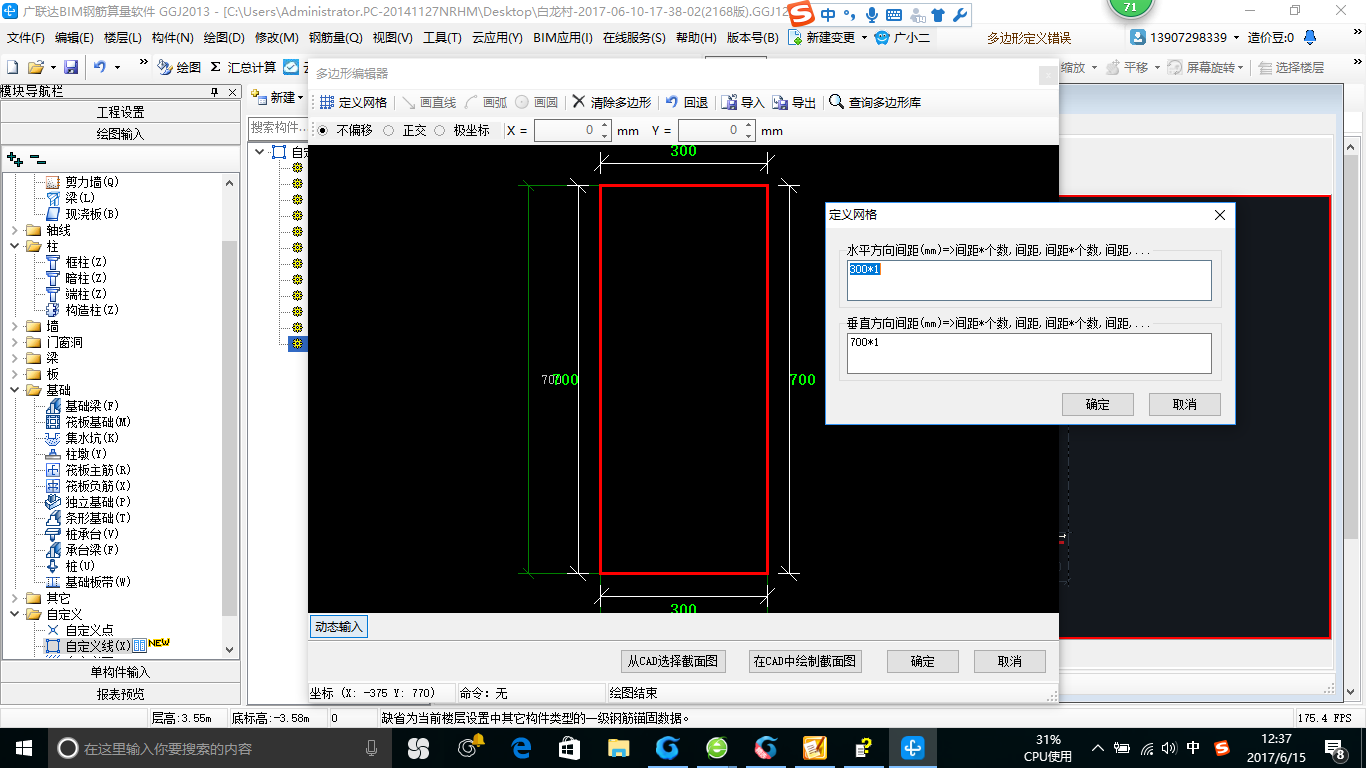The width and height of the screenshot is (1366, 768).
Task: Expand the 板 folder
Action: pos(14,374)
